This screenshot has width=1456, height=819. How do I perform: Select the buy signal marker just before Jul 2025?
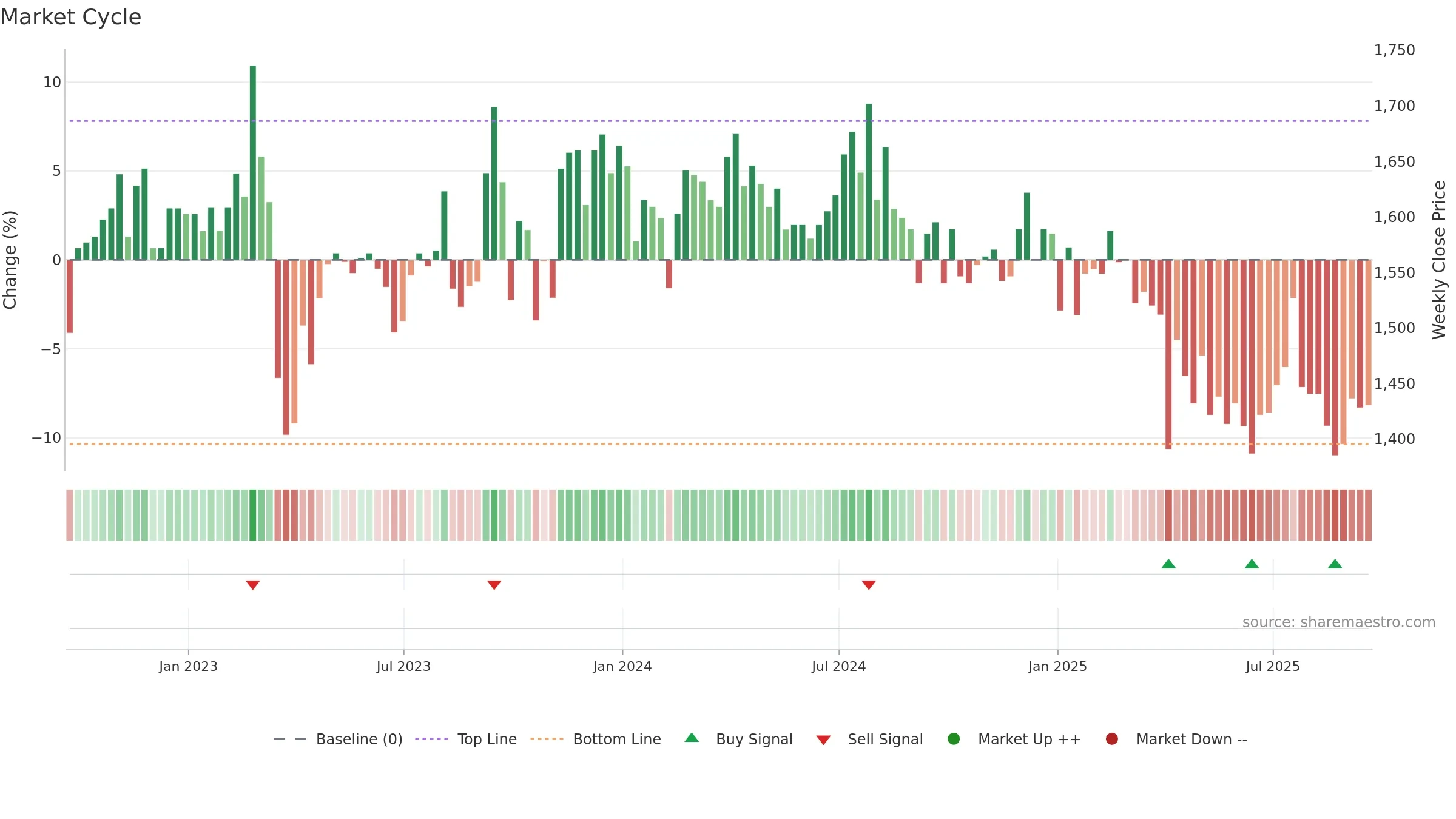pos(1252,564)
